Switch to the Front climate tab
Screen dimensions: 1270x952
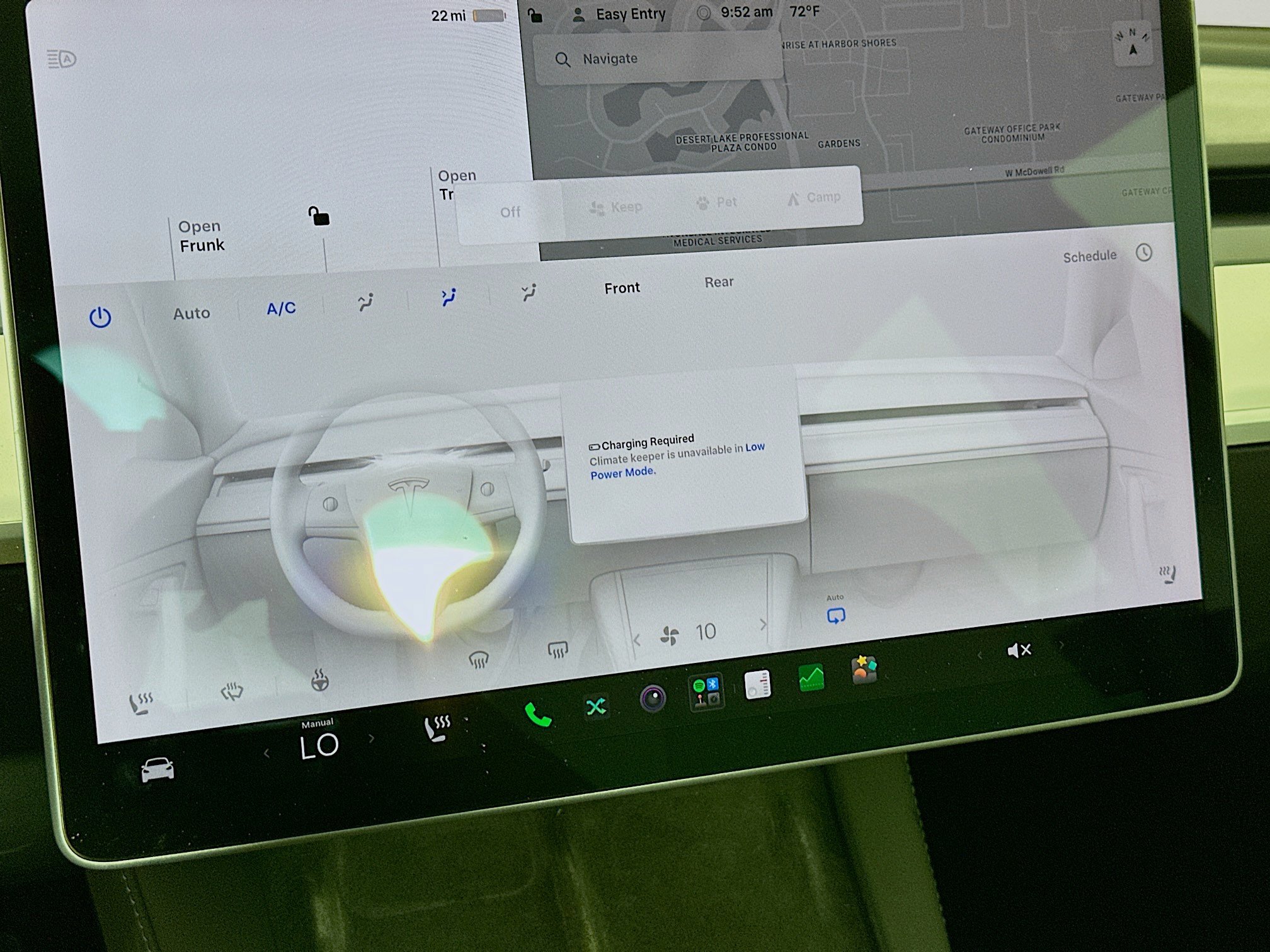622,288
